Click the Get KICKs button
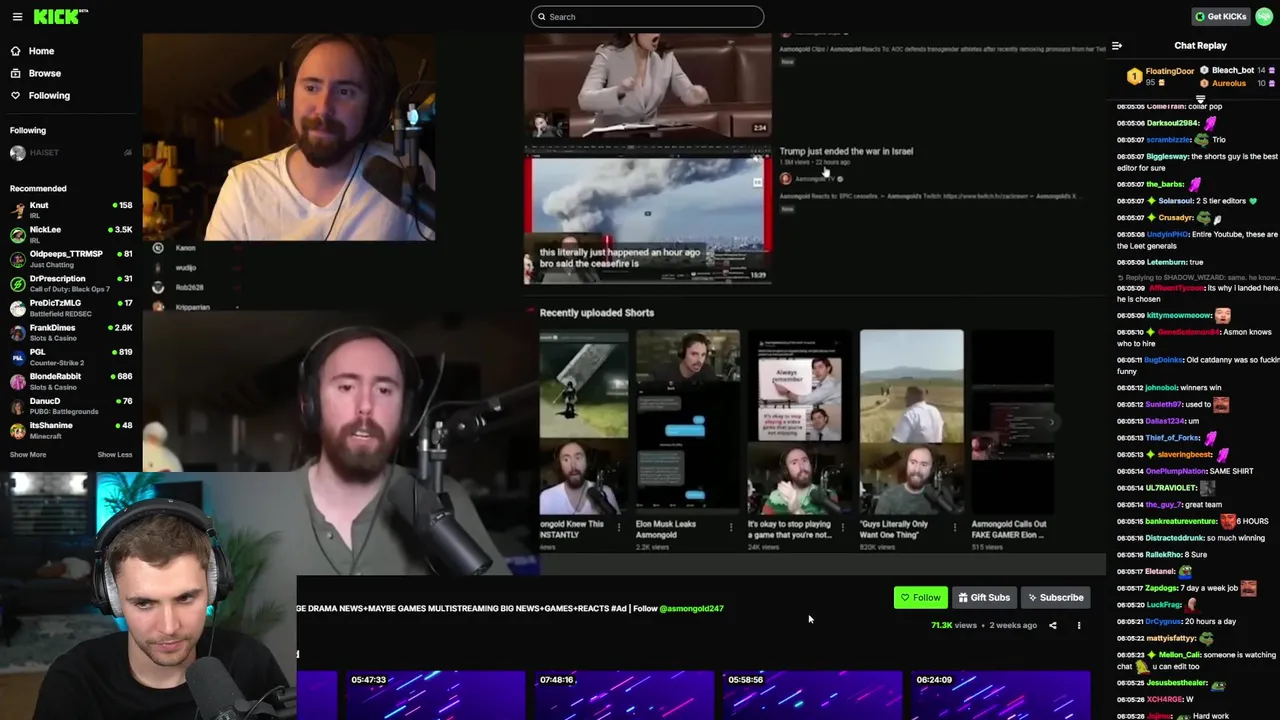Viewport: 1280px width, 720px height. click(x=1220, y=16)
